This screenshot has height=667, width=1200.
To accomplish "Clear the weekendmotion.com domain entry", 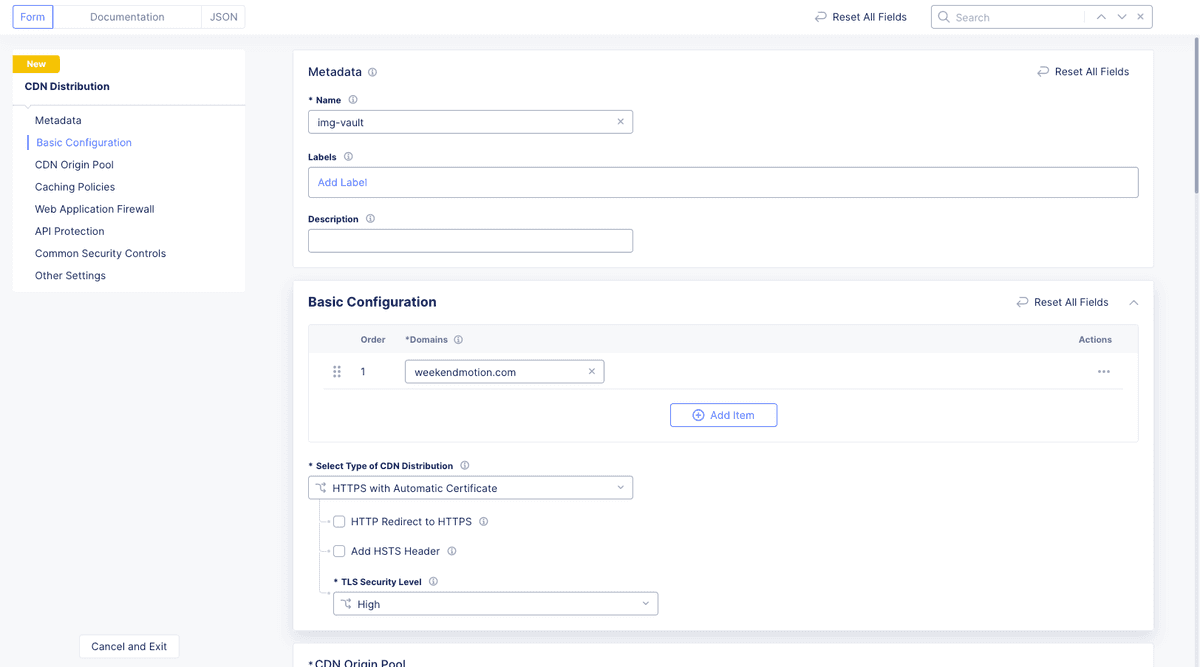I will click(591, 372).
